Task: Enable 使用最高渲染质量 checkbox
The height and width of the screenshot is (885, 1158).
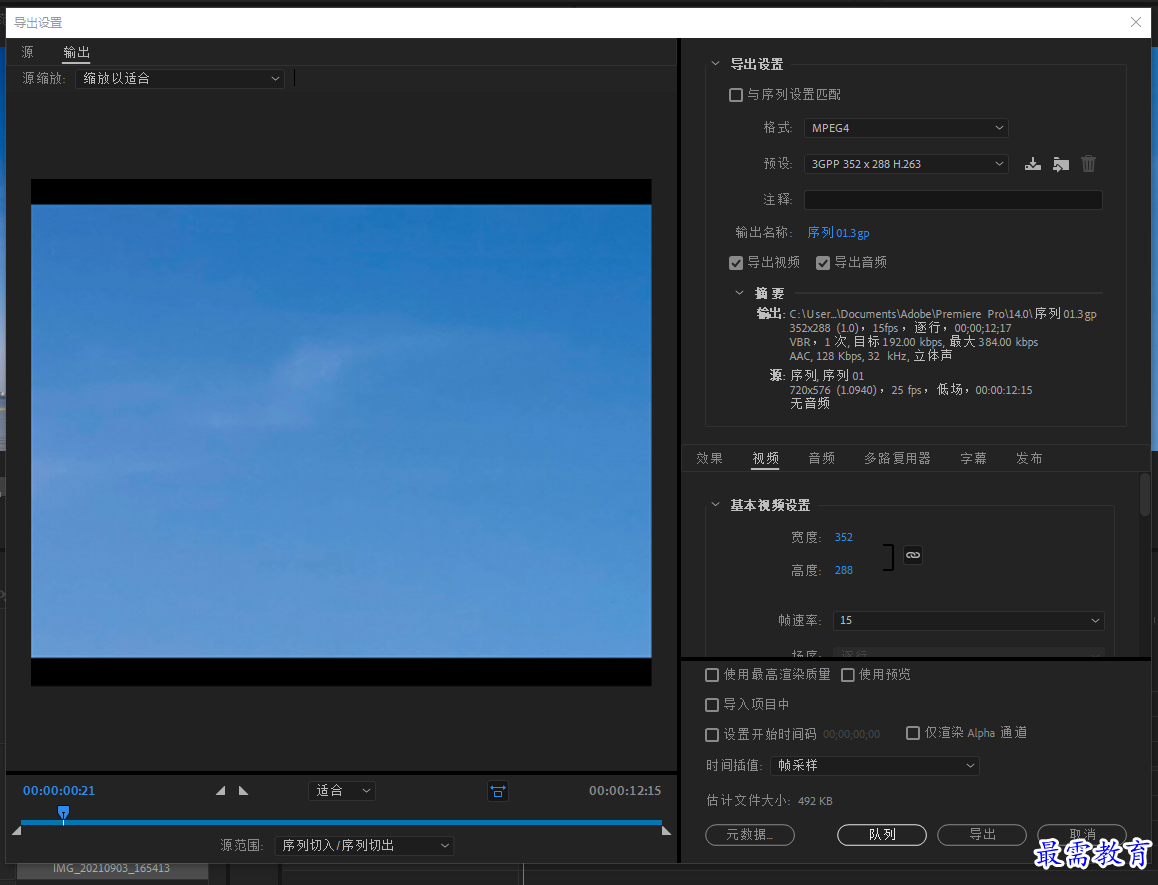Action: [712, 675]
